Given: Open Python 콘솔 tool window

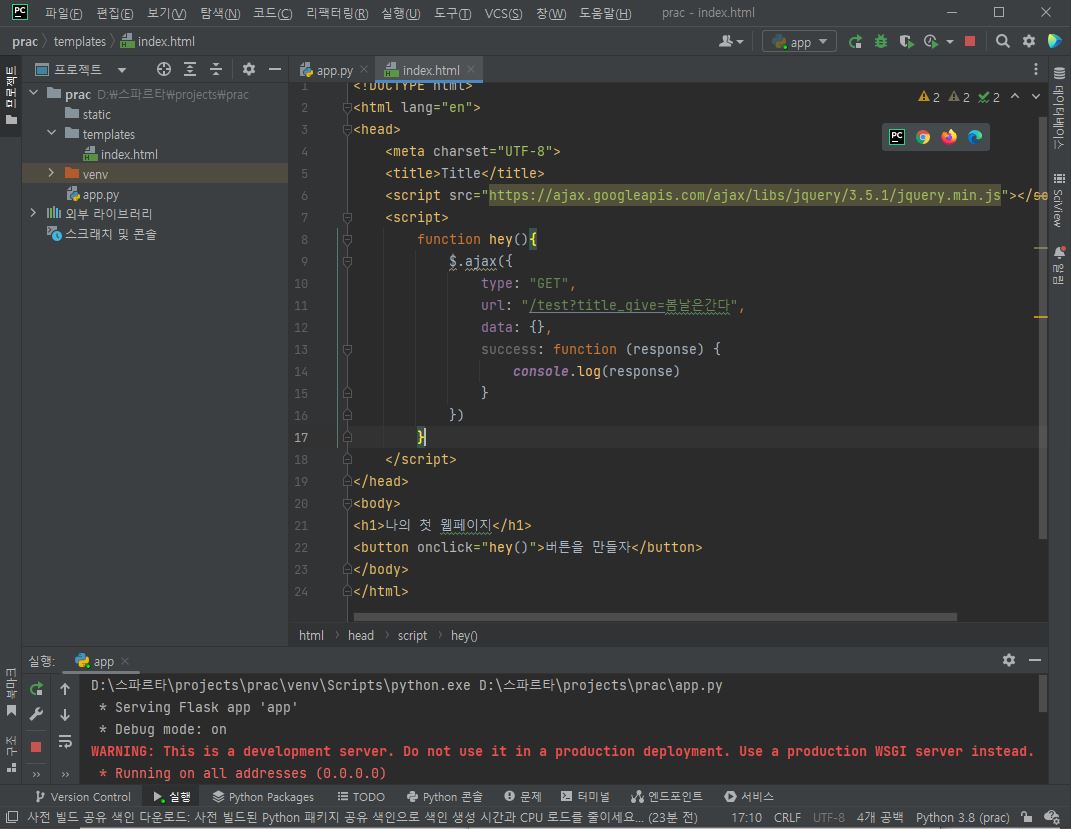Looking at the screenshot, I should point(445,796).
